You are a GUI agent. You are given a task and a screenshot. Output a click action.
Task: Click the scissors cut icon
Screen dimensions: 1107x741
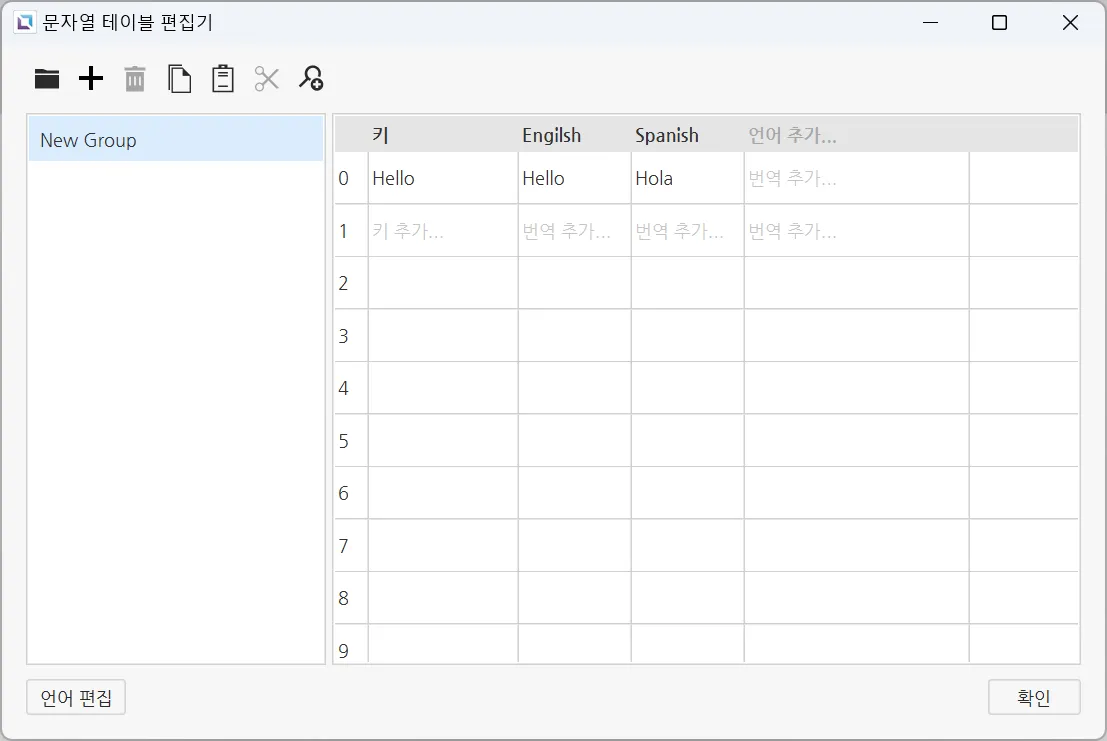point(267,79)
